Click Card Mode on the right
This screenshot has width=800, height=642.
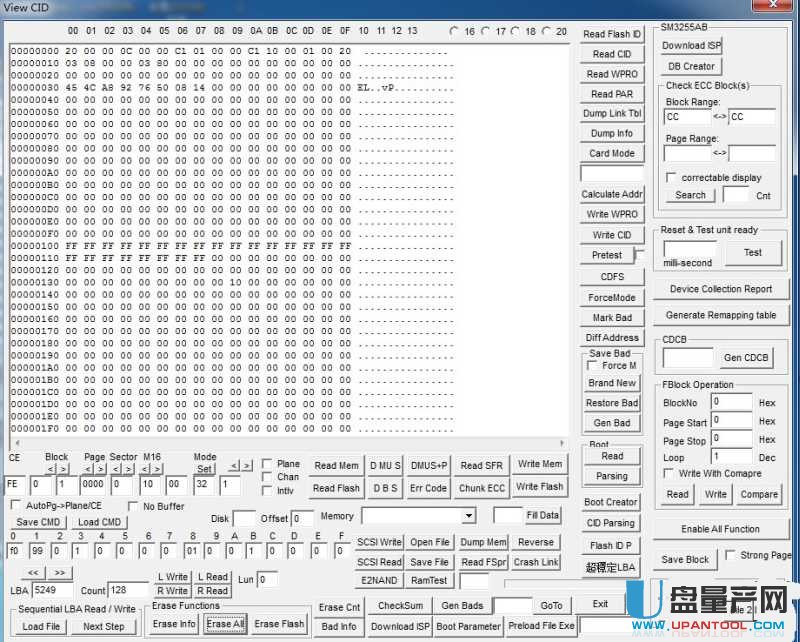coord(611,153)
